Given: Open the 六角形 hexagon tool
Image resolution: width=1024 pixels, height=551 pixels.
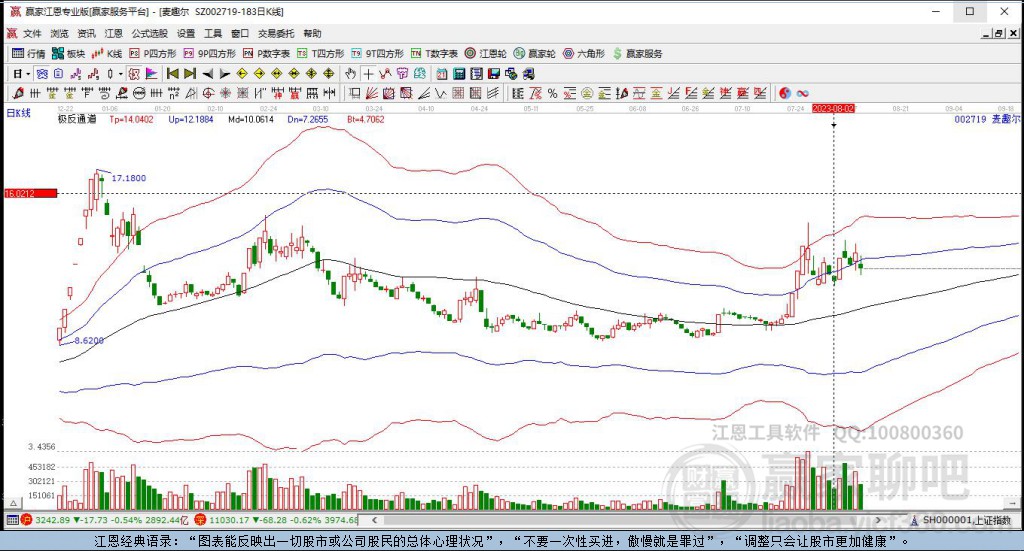Looking at the screenshot, I should tap(584, 54).
